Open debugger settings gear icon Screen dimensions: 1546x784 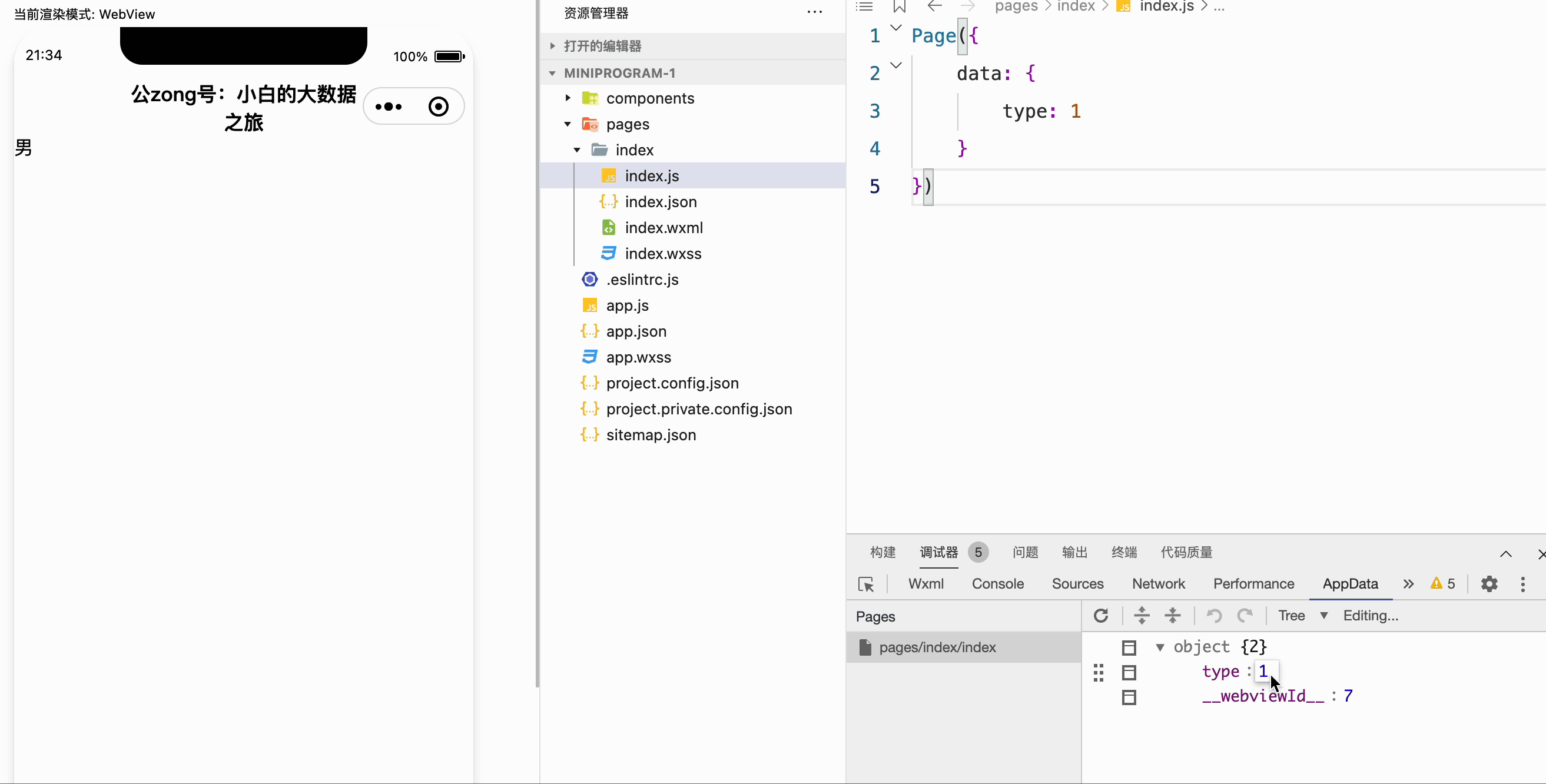pyautogui.click(x=1489, y=584)
